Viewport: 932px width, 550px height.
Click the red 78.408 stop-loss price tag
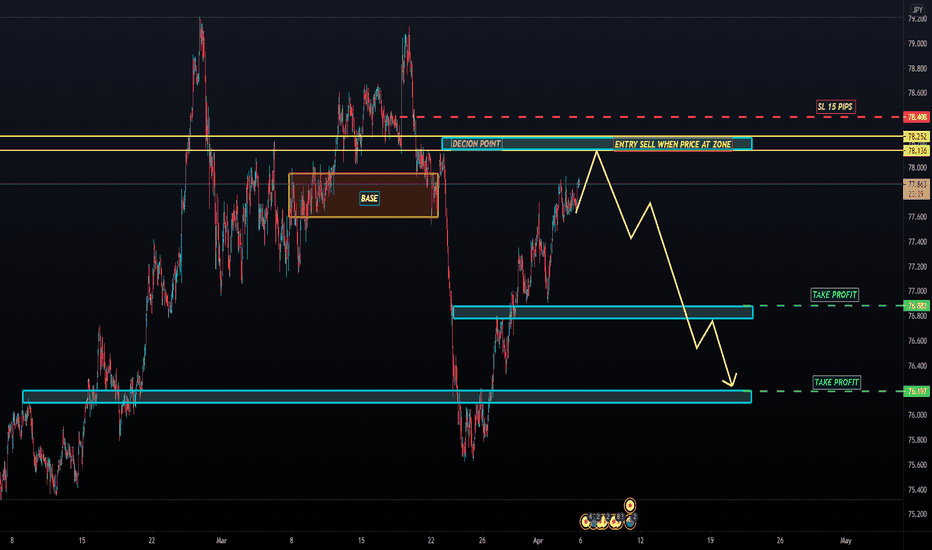917,117
